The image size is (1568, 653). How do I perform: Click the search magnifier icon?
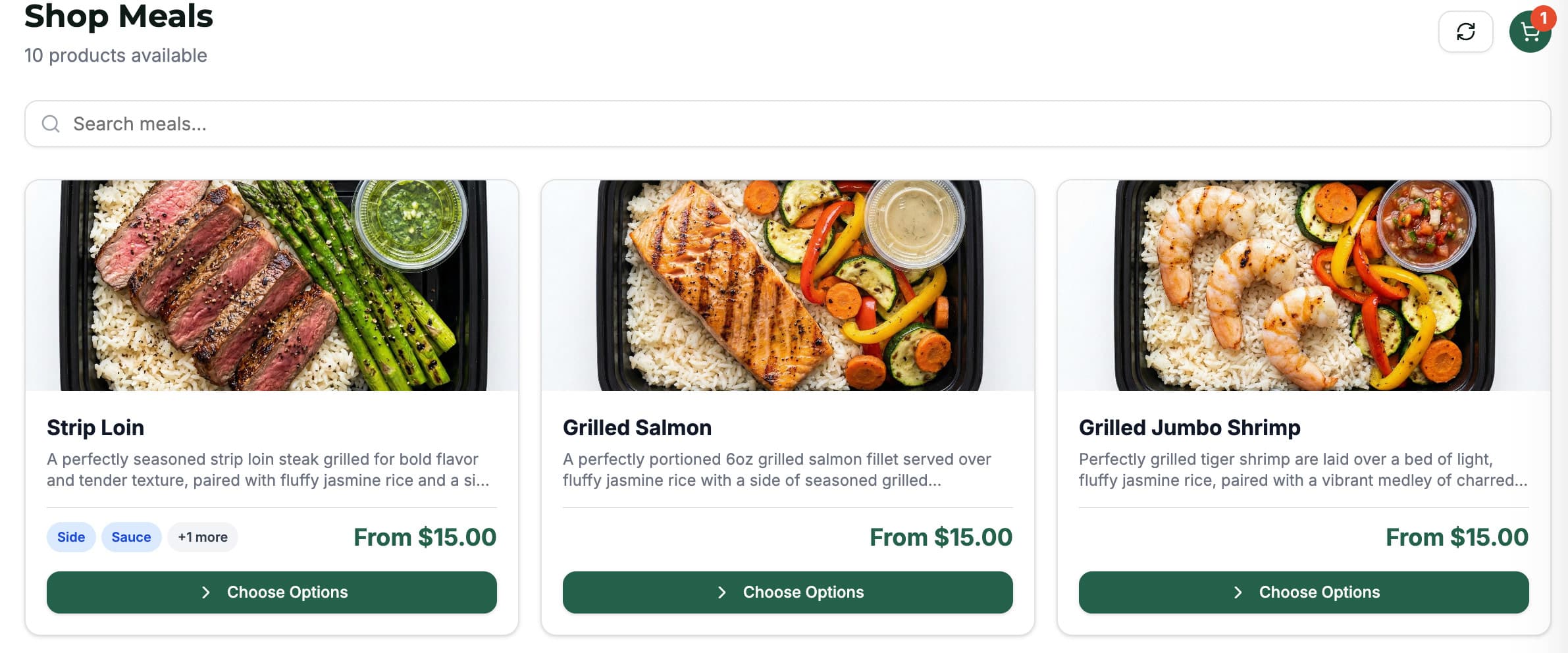pyautogui.click(x=51, y=124)
